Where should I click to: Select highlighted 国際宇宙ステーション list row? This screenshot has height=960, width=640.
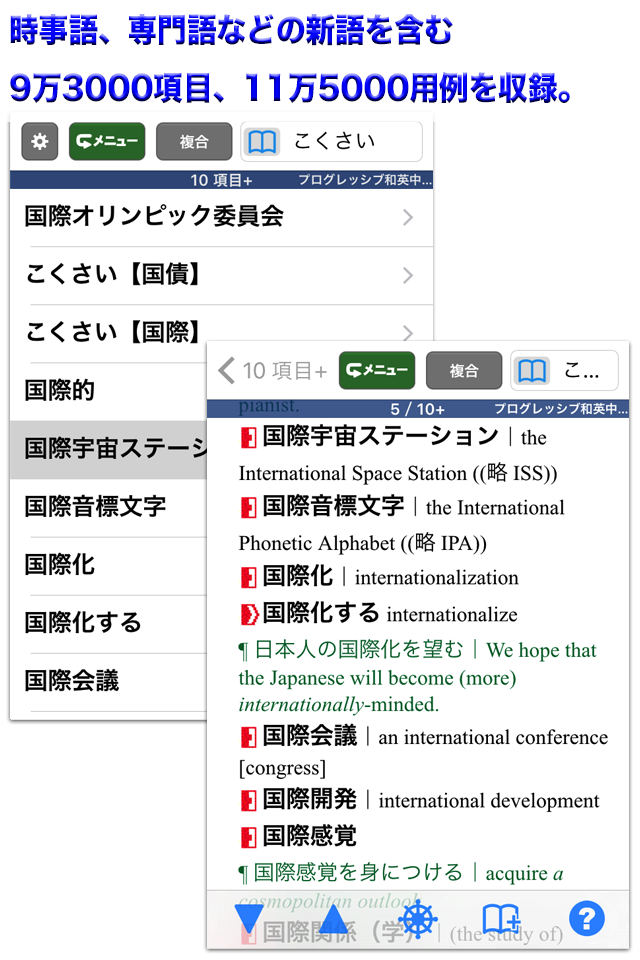pyautogui.click(x=109, y=449)
